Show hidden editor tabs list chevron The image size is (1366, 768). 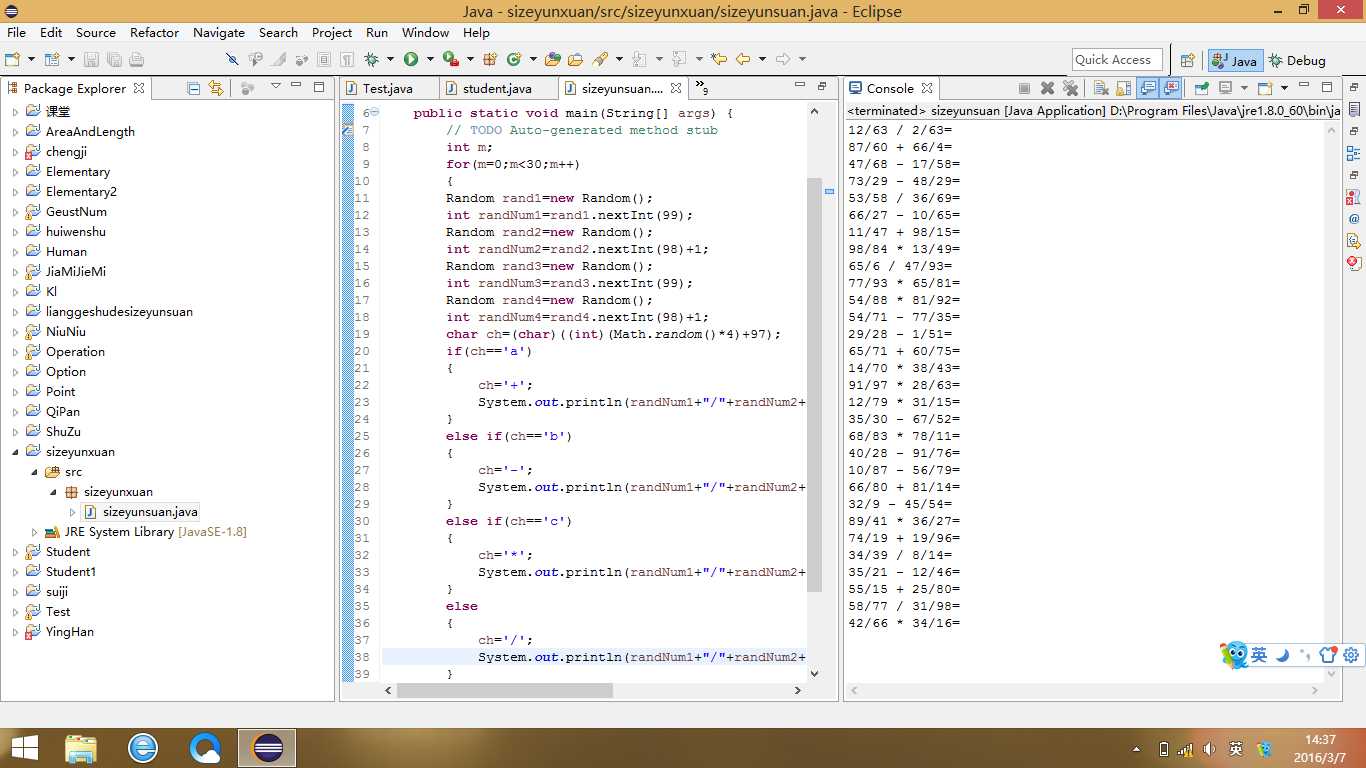click(701, 88)
